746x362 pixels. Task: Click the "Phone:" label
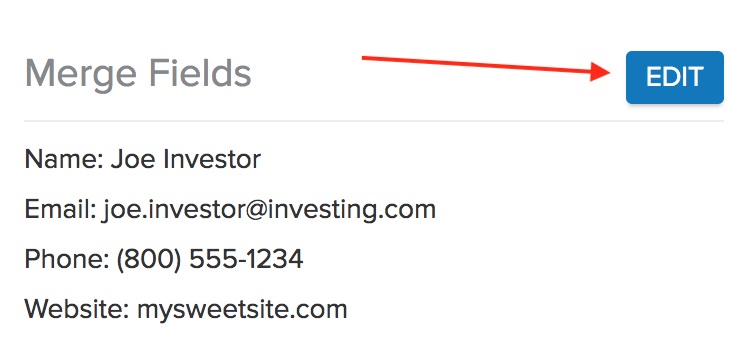[67, 259]
